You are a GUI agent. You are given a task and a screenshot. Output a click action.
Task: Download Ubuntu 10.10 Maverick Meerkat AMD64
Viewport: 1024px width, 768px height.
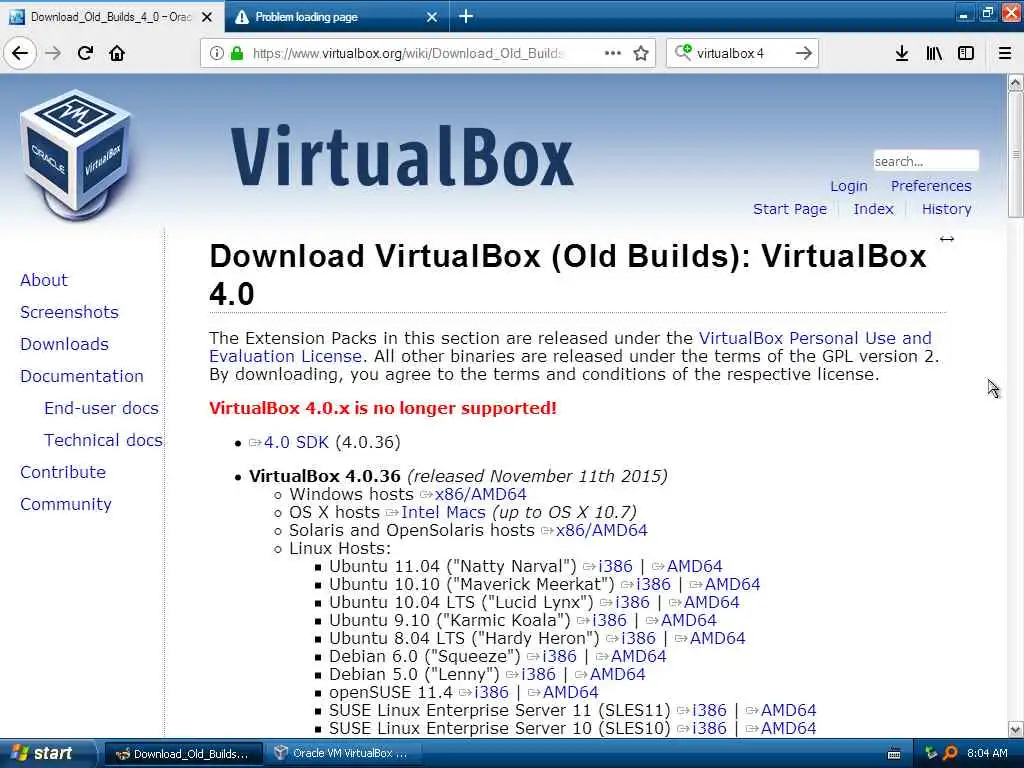click(x=732, y=584)
